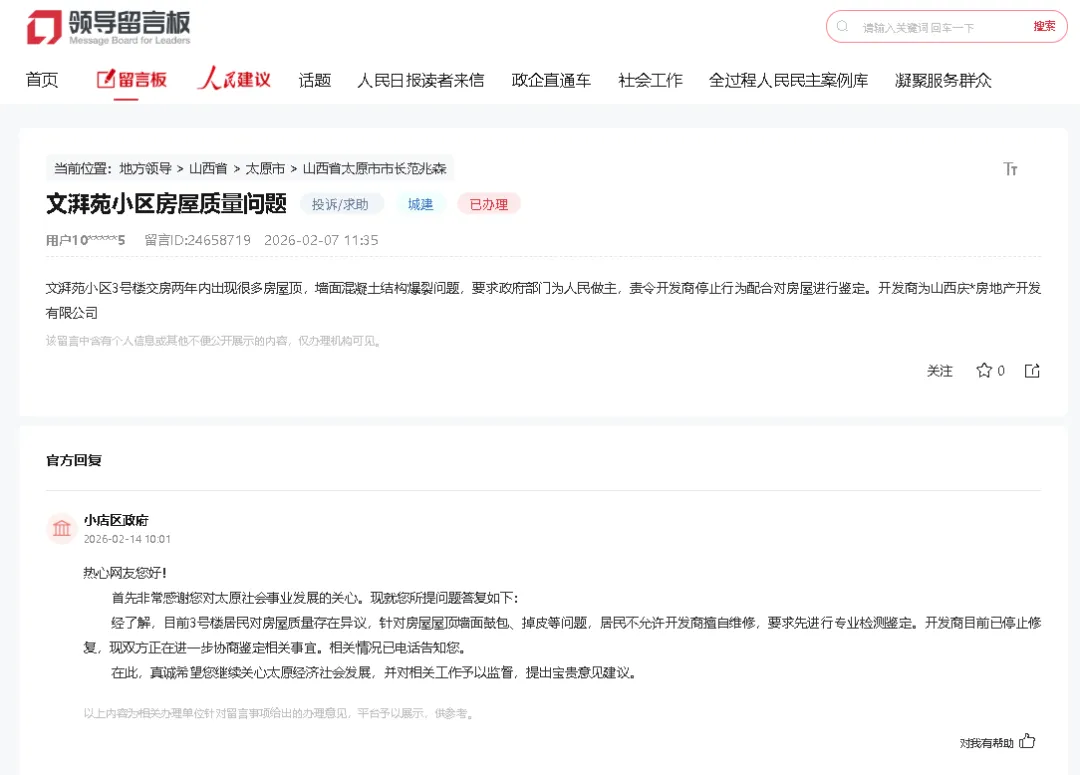Click the 小店区政府 responder name
Screen dimensions: 1080x775
coord(116,520)
